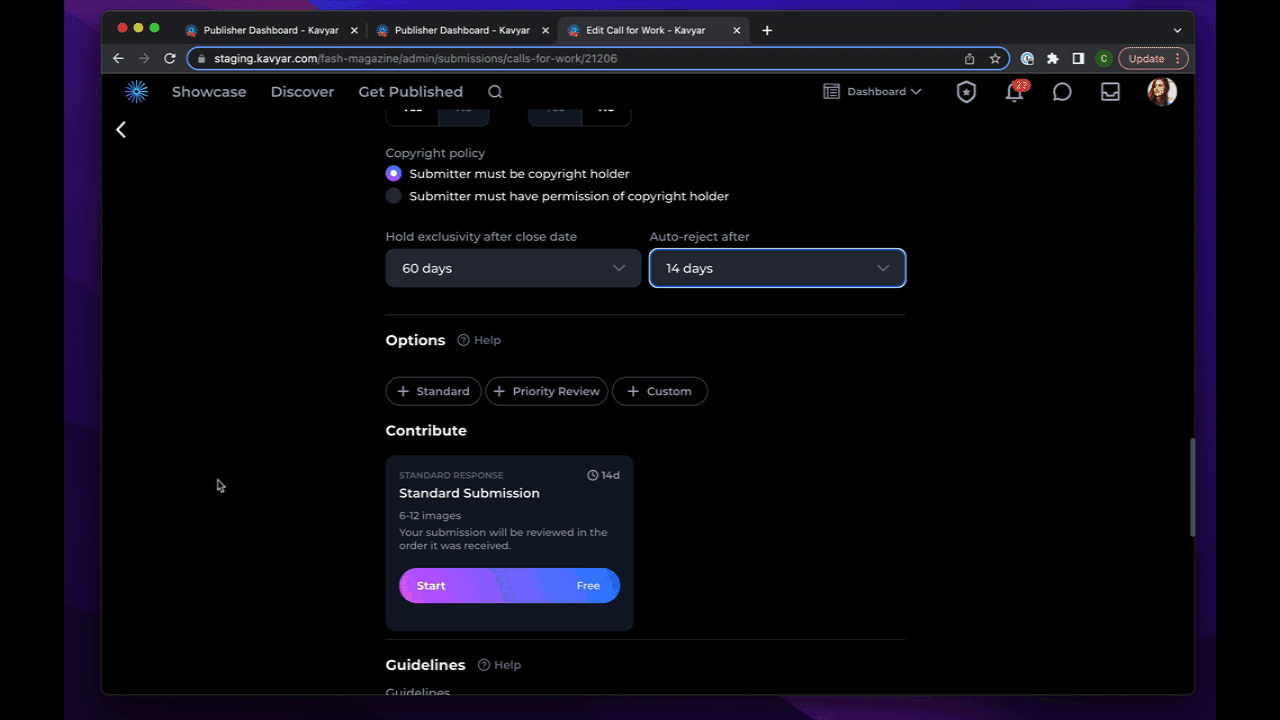Click the Contribute heading
Image resolution: width=1280 pixels, height=720 pixels.
tap(426, 431)
